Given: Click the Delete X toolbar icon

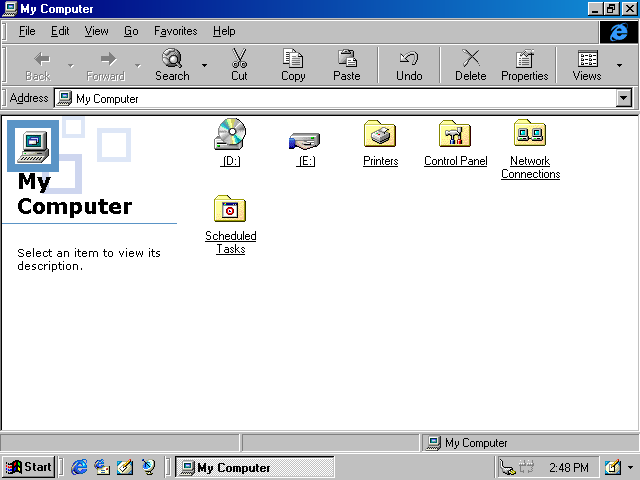Looking at the screenshot, I should tap(471, 58).
